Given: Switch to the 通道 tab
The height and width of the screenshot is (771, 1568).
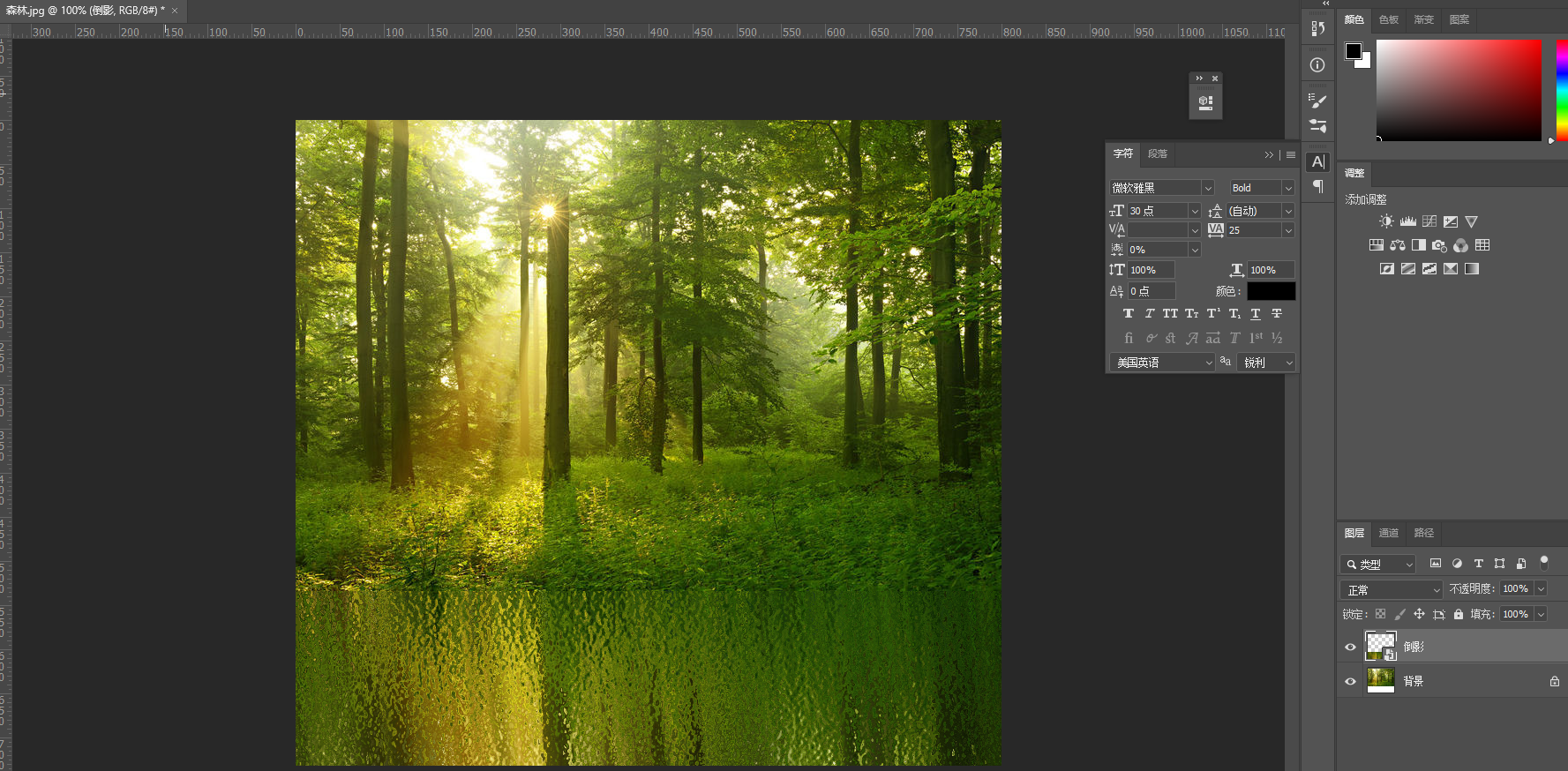Looking at the screenshot, I should pos(1388,533).
